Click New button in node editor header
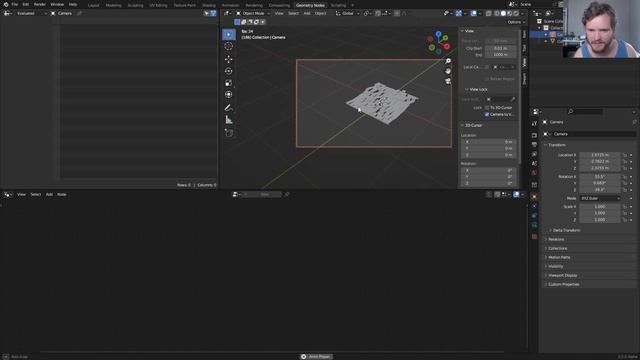 click(264, 194)
